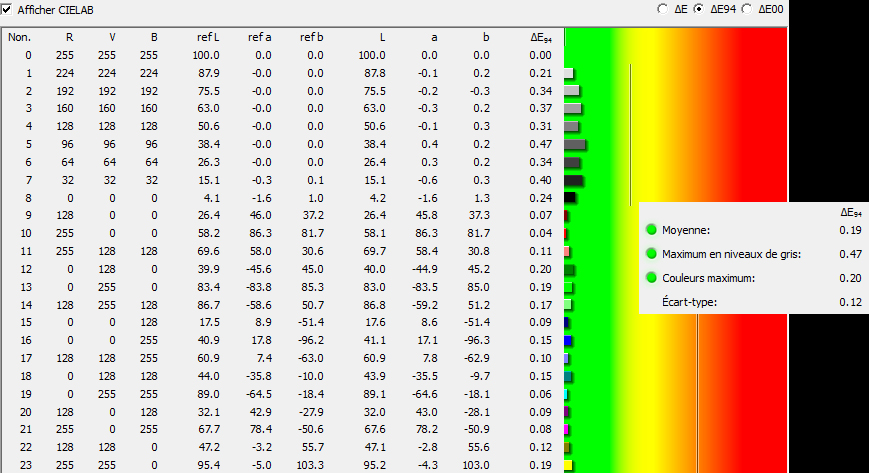The height and width of the screenshot is (473, 869).
Task: Click measured L value 89.1 in row 19
Action: point(374,394)
